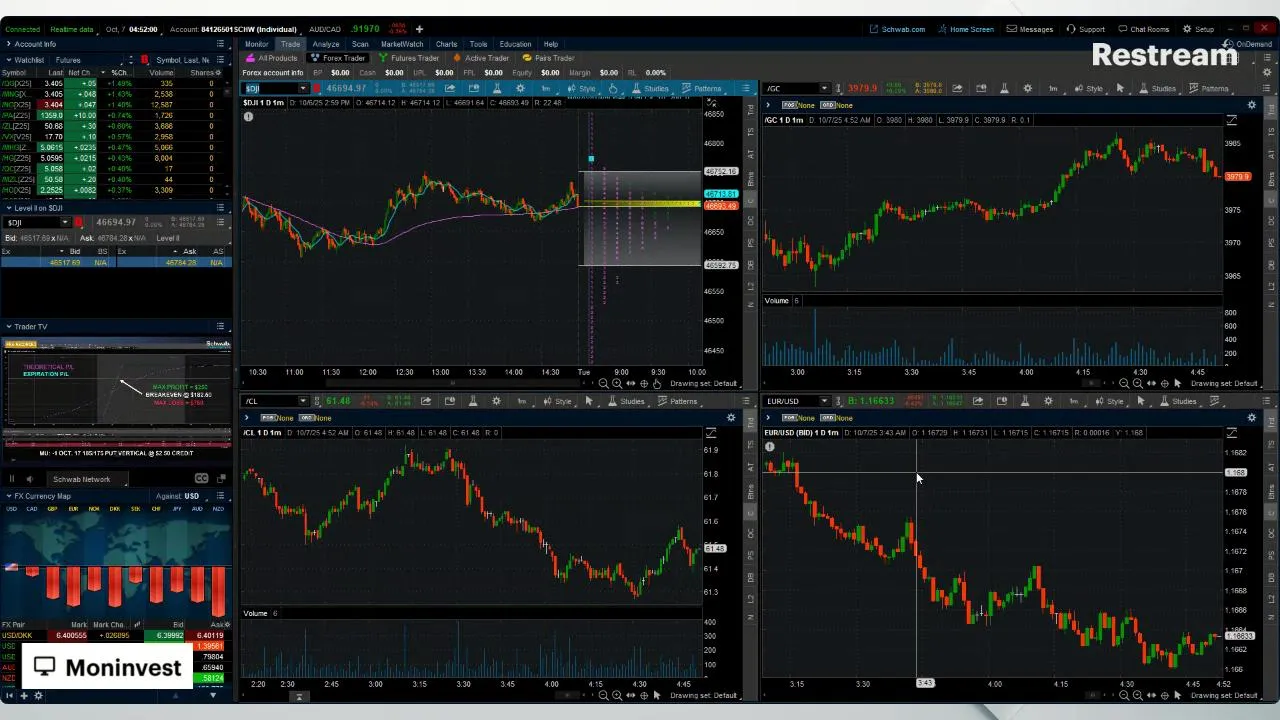Zoom out on the $DJI chart

pyautogui.click(x=604, y=383)
